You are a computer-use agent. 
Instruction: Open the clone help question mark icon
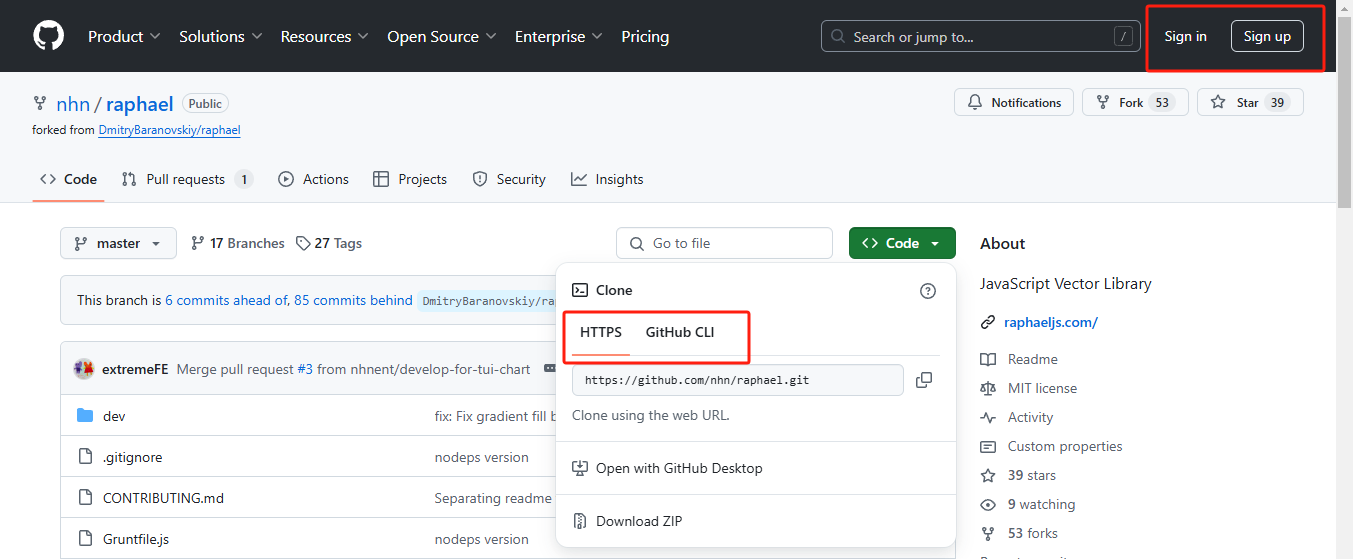pos(928,291)
